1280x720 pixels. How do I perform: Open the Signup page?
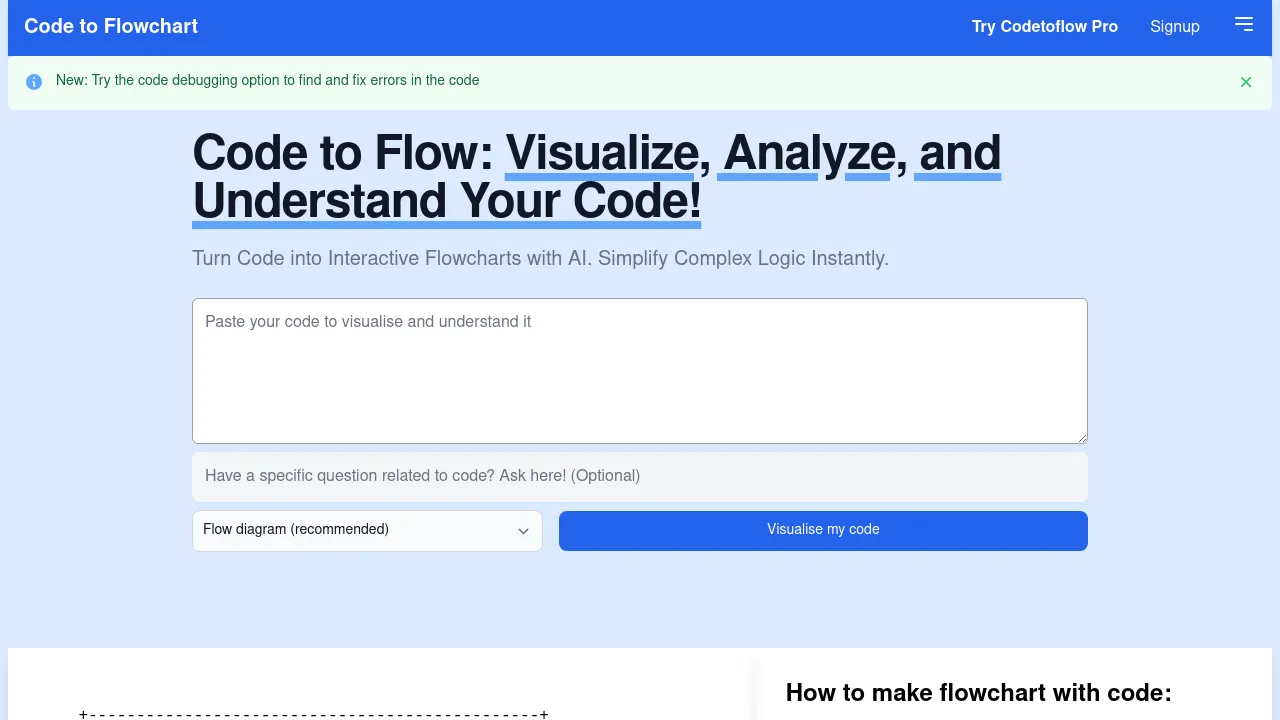(x=1175, y=26)
